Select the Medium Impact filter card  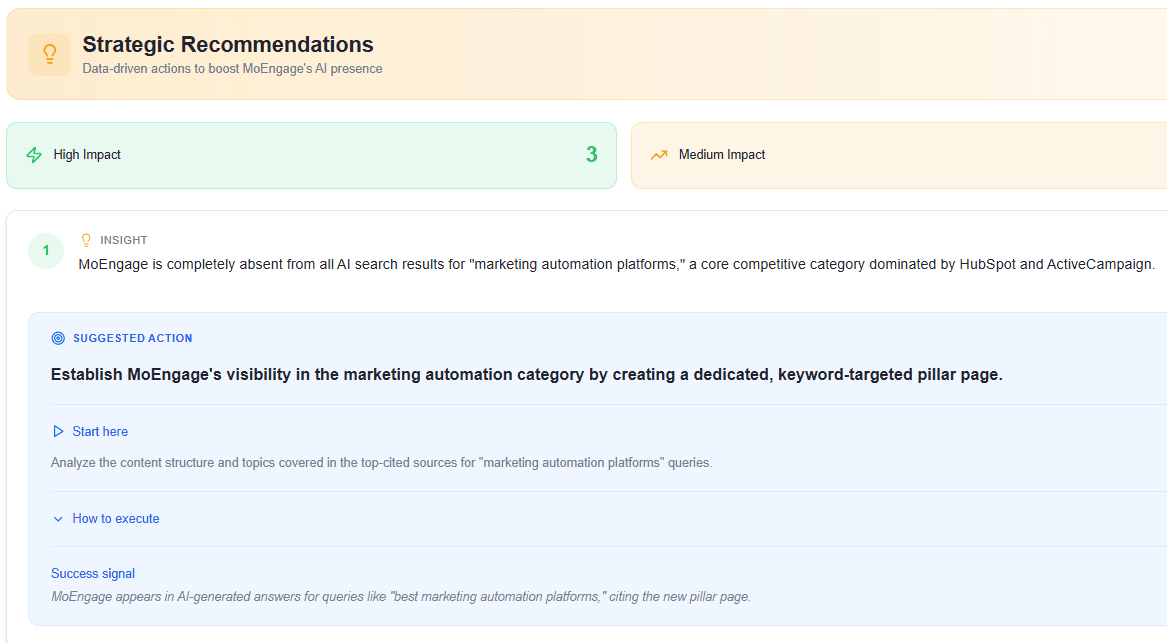coord(899,156)
